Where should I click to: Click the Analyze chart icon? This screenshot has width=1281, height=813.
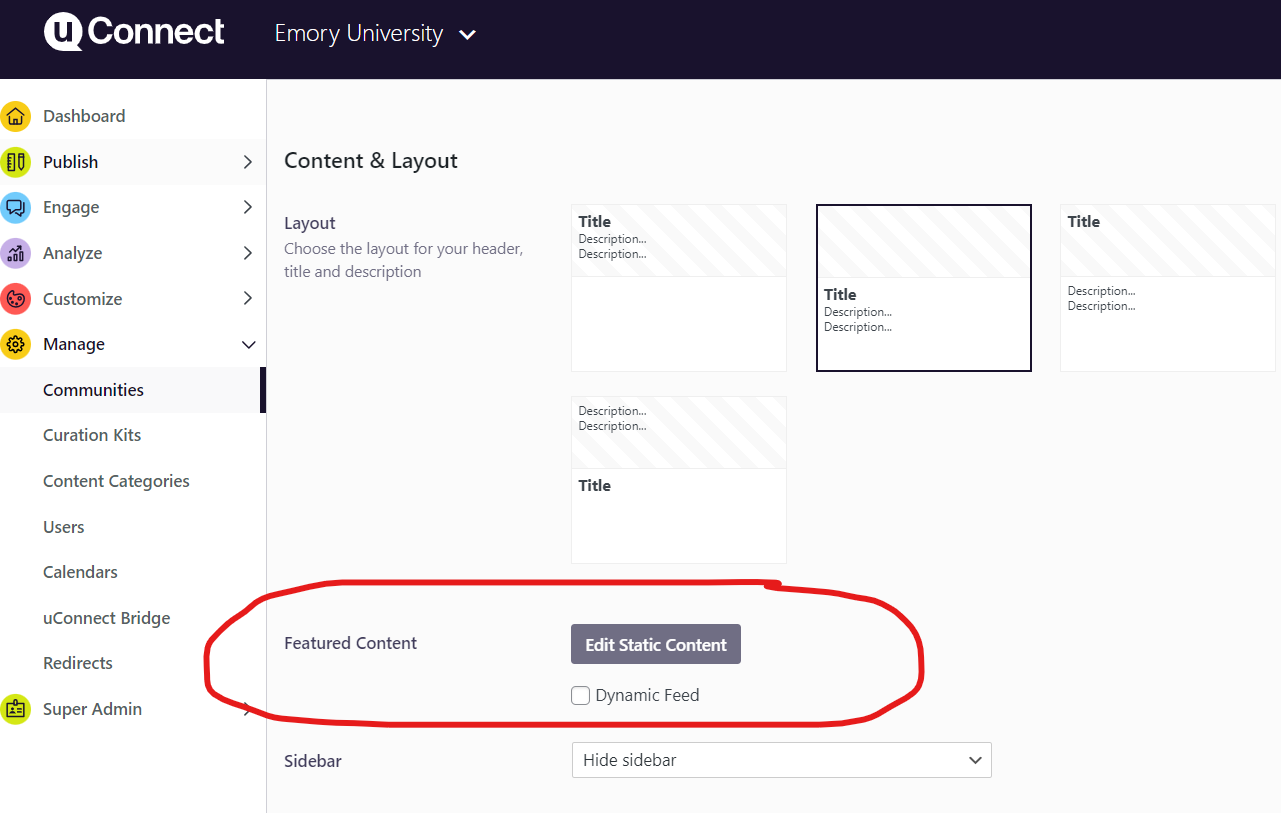[x=15, y=253]
